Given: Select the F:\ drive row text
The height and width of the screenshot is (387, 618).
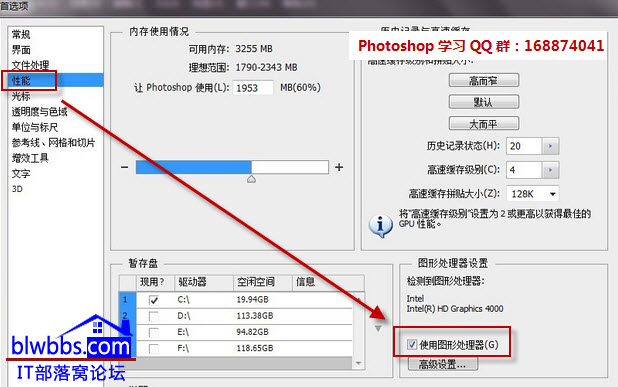Looking at the screenshot, I should (x=183, y=348).
